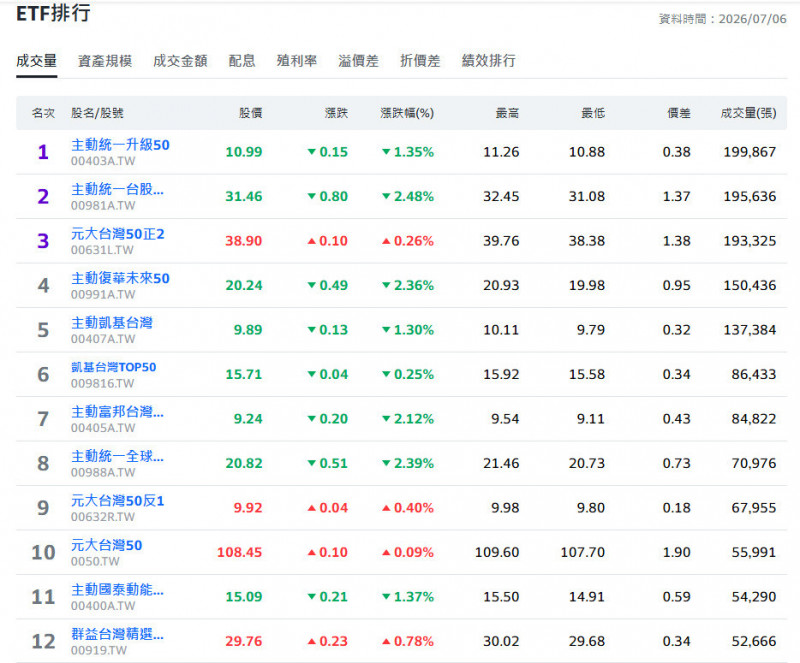Image resolution: width=800 pixels, height=663 pixels.
Task: Open the 元大台灣50 link above 0050.TW
Action: 106,545
